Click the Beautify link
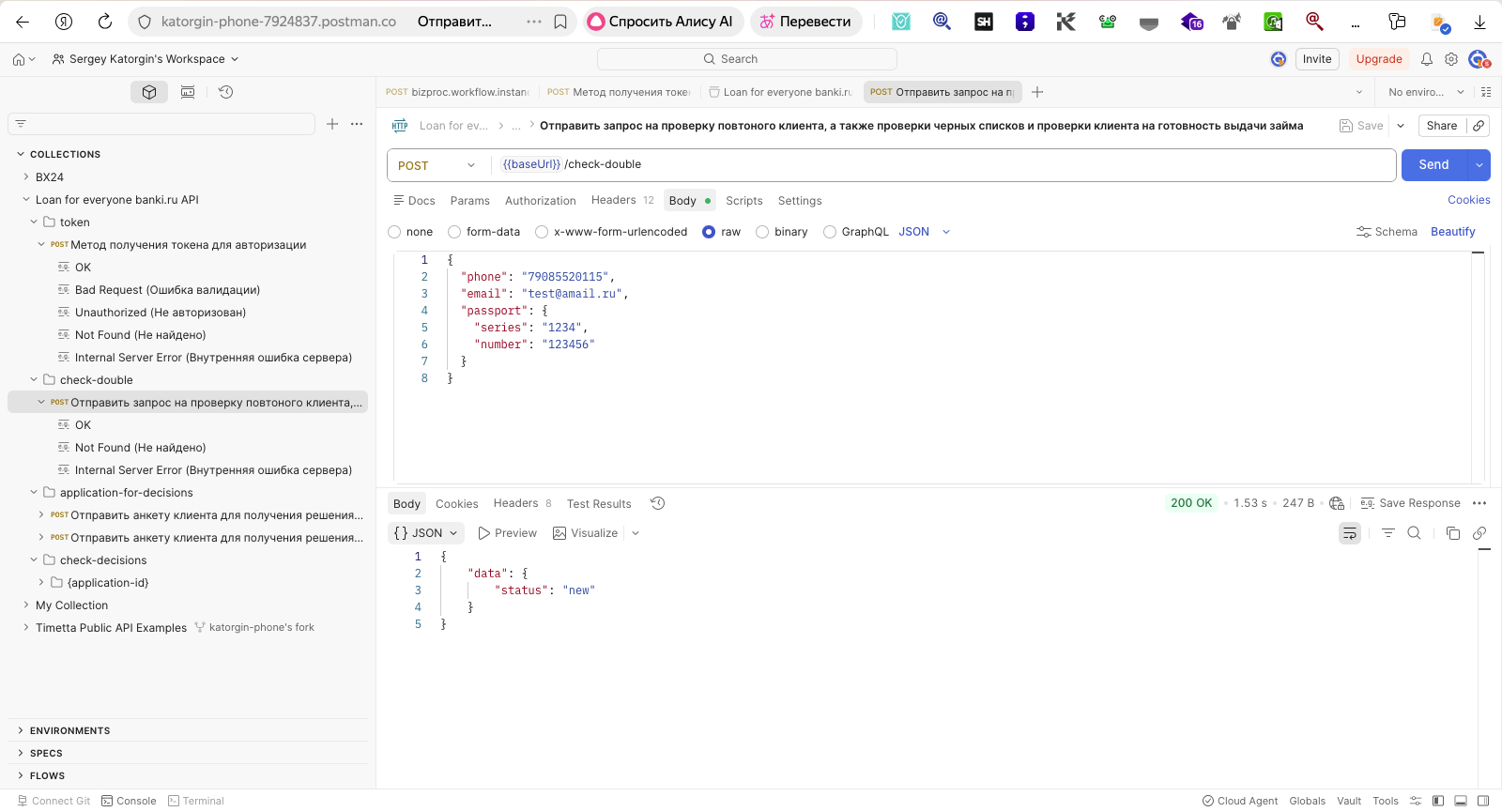The height and width of the screenshot is (812, 1502). click(1452, 232)
